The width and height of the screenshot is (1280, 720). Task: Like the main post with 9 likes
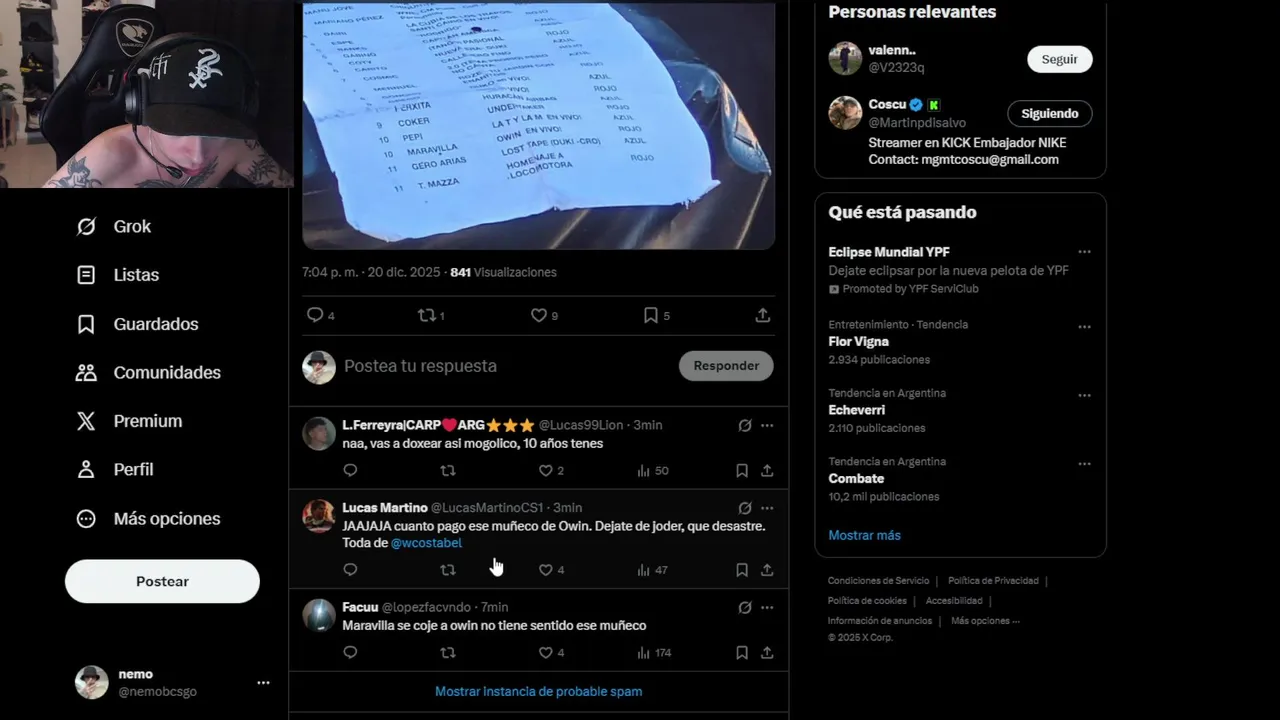point(538,315)
